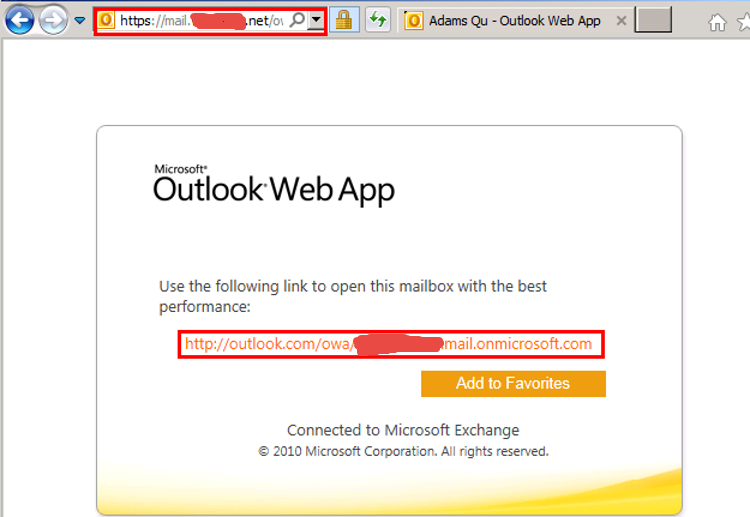Click the Outlook favicon in address bar
Image resolution: width=750 pixels, height=517 pixels.
point(106,20)
